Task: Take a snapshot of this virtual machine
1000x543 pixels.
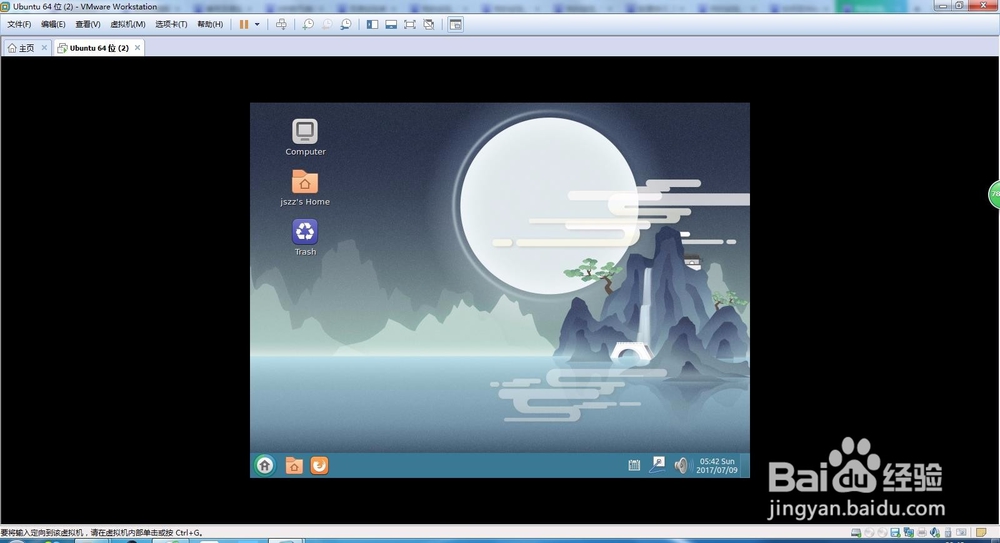Action: pyautogui.click(x=308, y=24)
